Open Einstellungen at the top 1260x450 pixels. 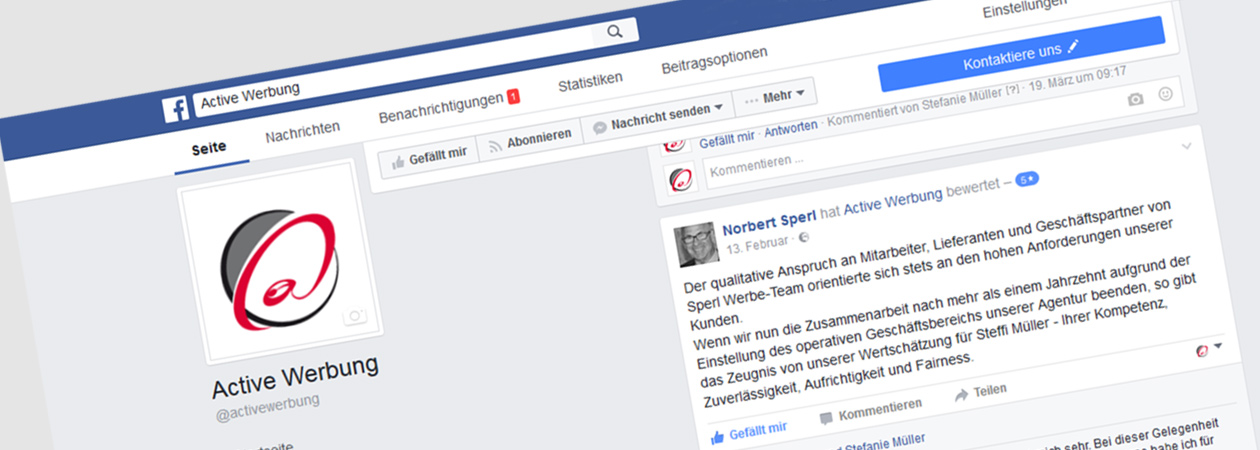tap(1024, 8)
